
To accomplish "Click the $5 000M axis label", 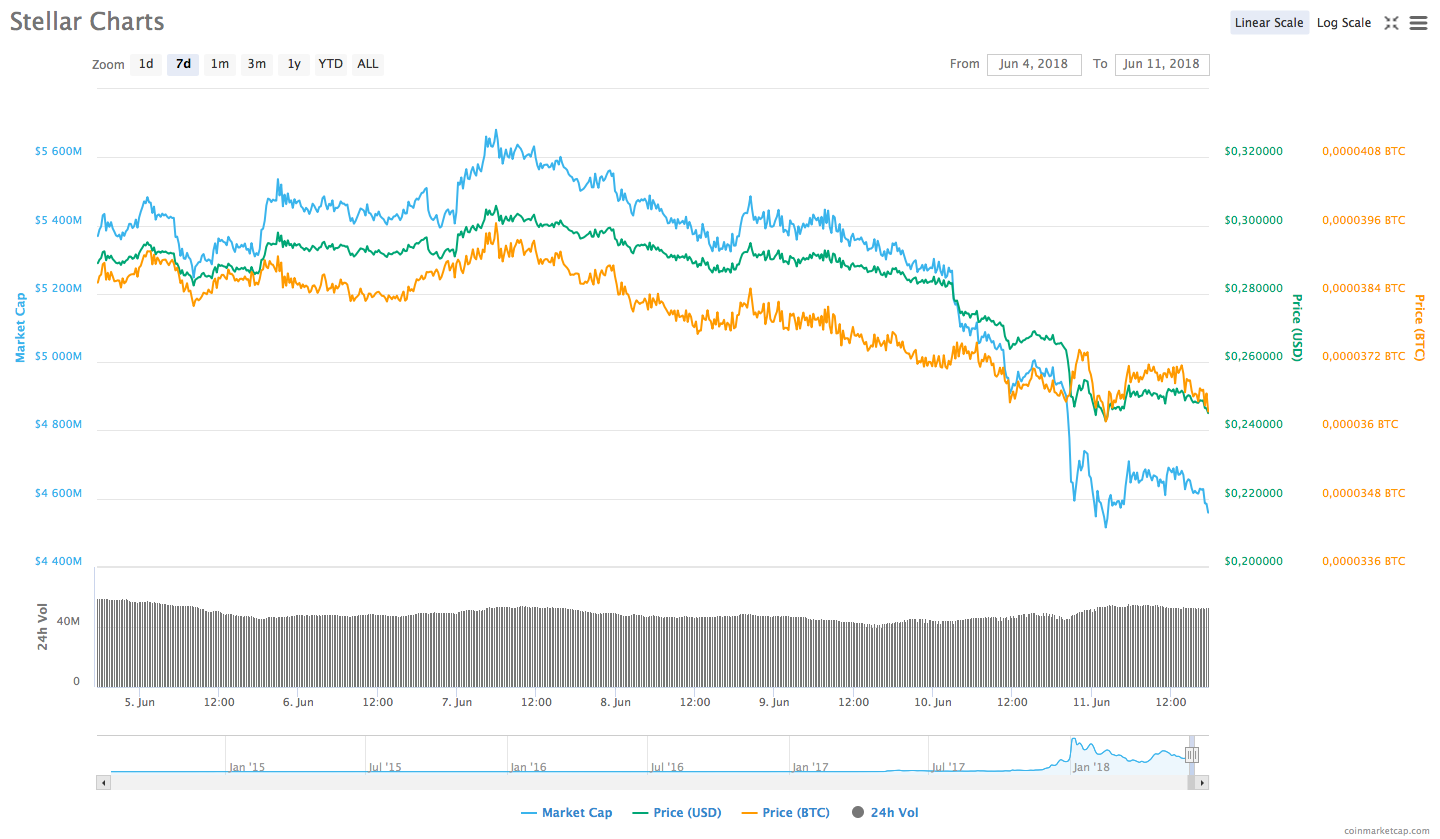I will coord(58,357).
